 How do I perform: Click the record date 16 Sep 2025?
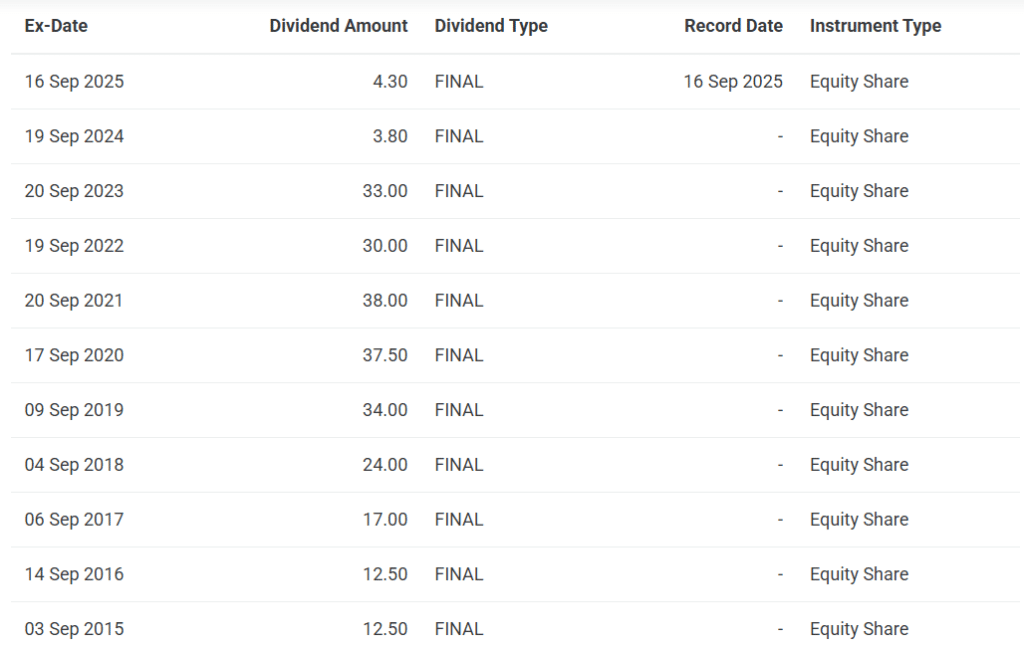(733, 82)
